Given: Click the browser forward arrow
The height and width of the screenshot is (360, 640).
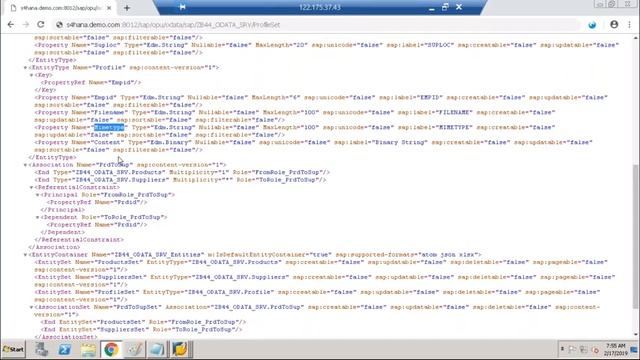Looking at the screenshot, I should 25,24.
